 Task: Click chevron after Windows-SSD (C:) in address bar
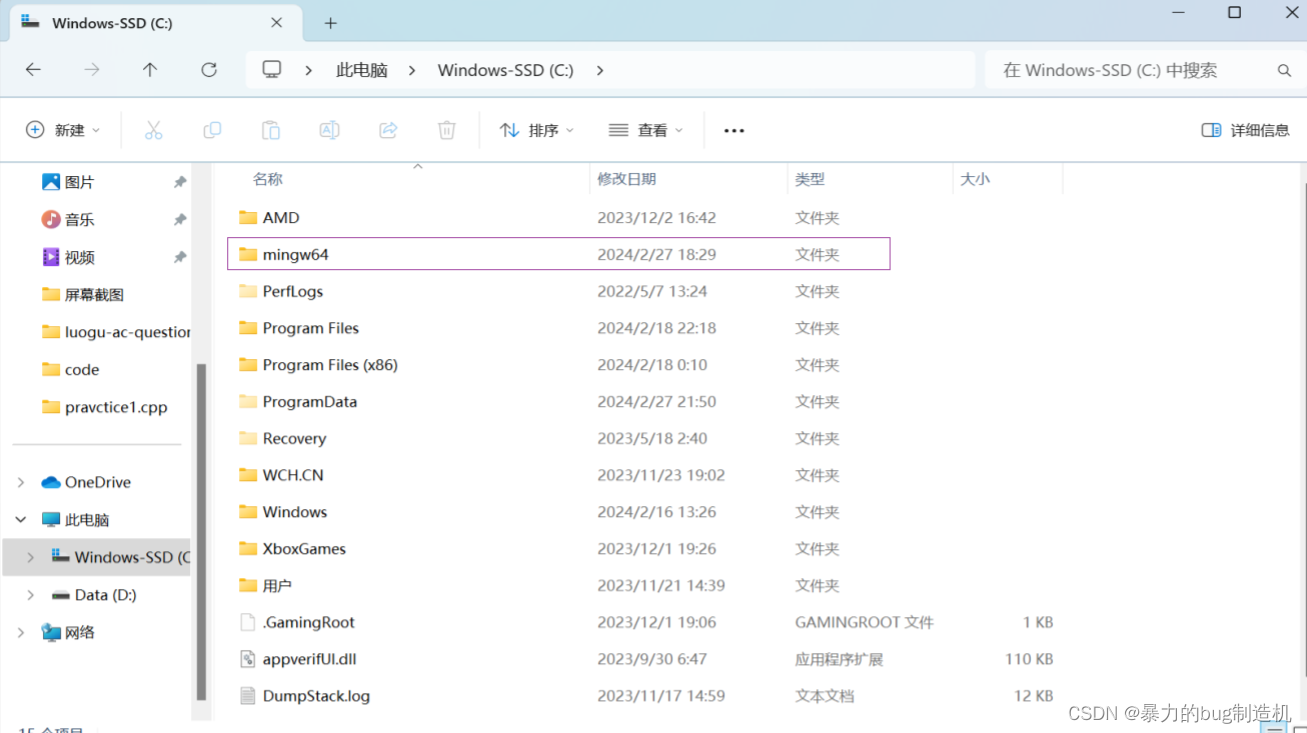(600, 70)
